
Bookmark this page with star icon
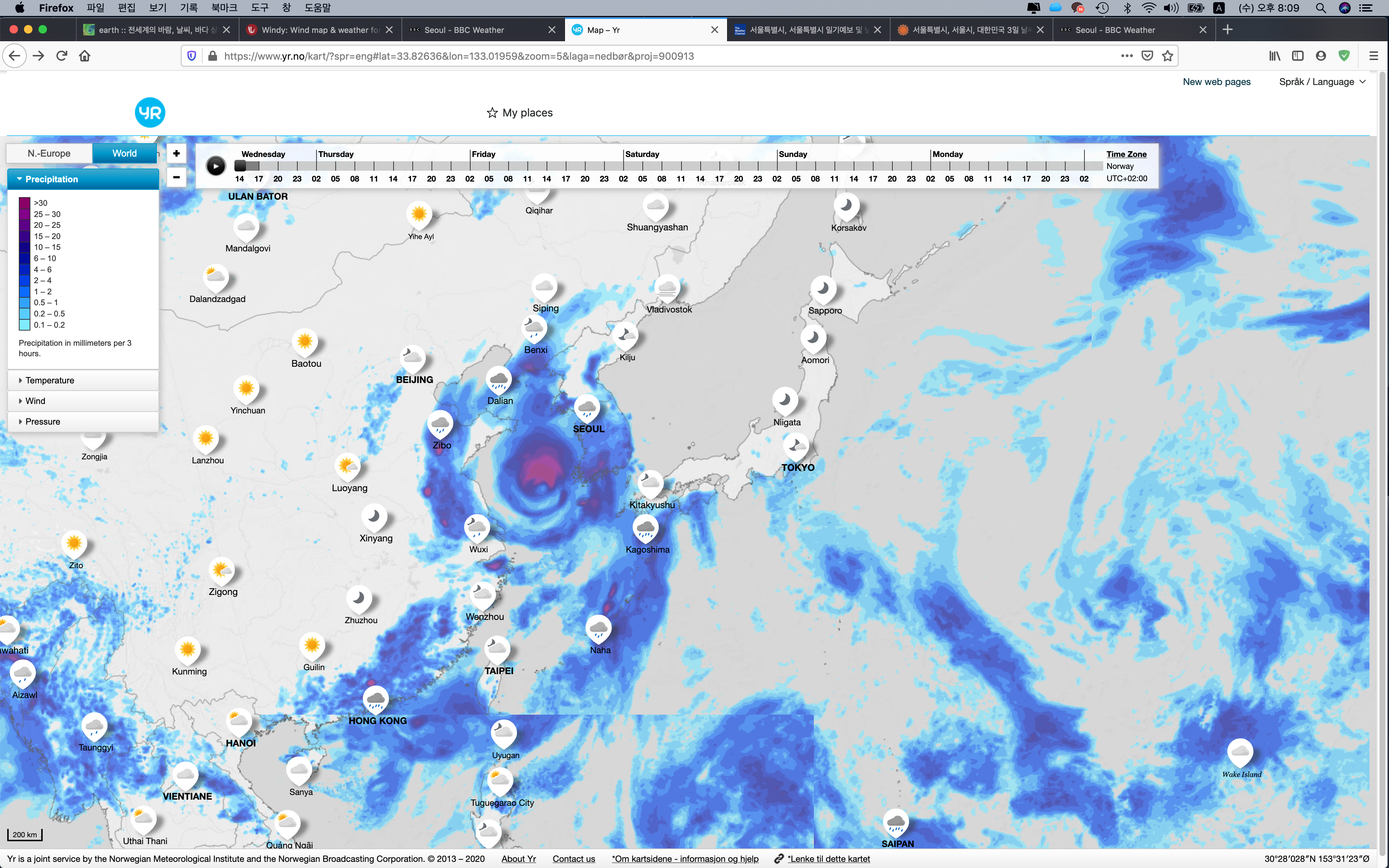coord(1168,56)
